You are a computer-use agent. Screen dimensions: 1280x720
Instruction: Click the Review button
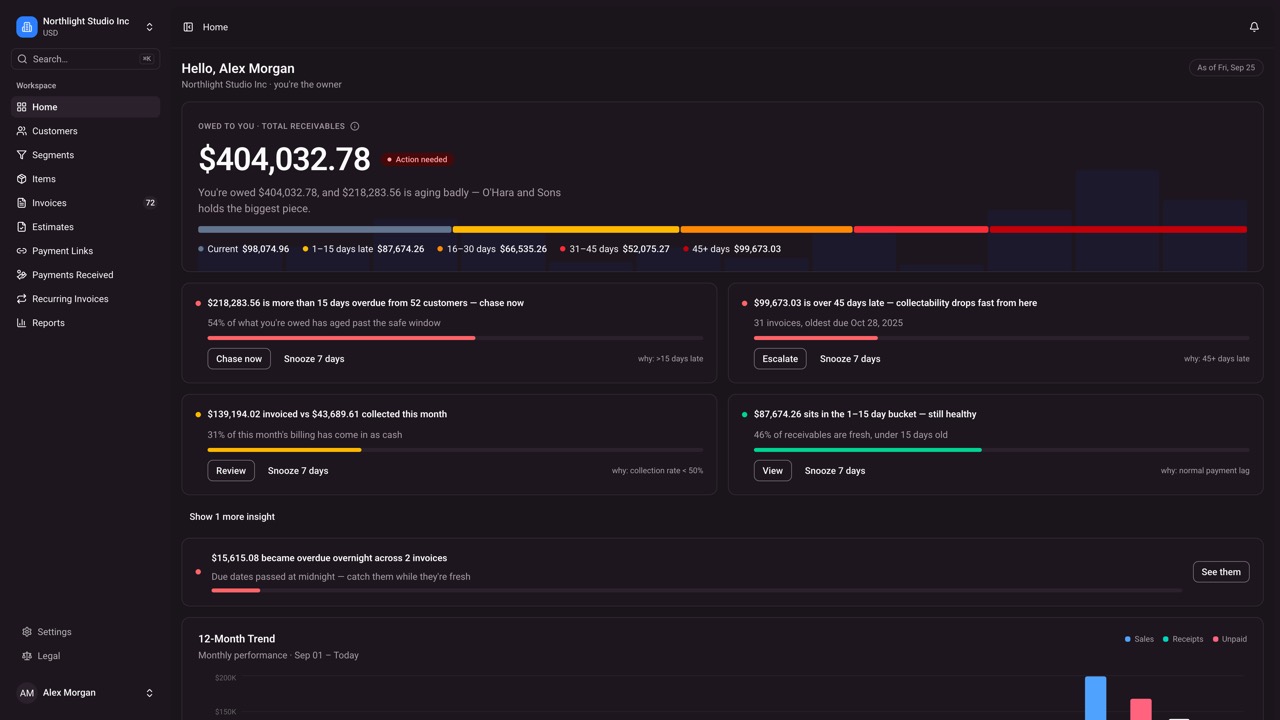231,471
